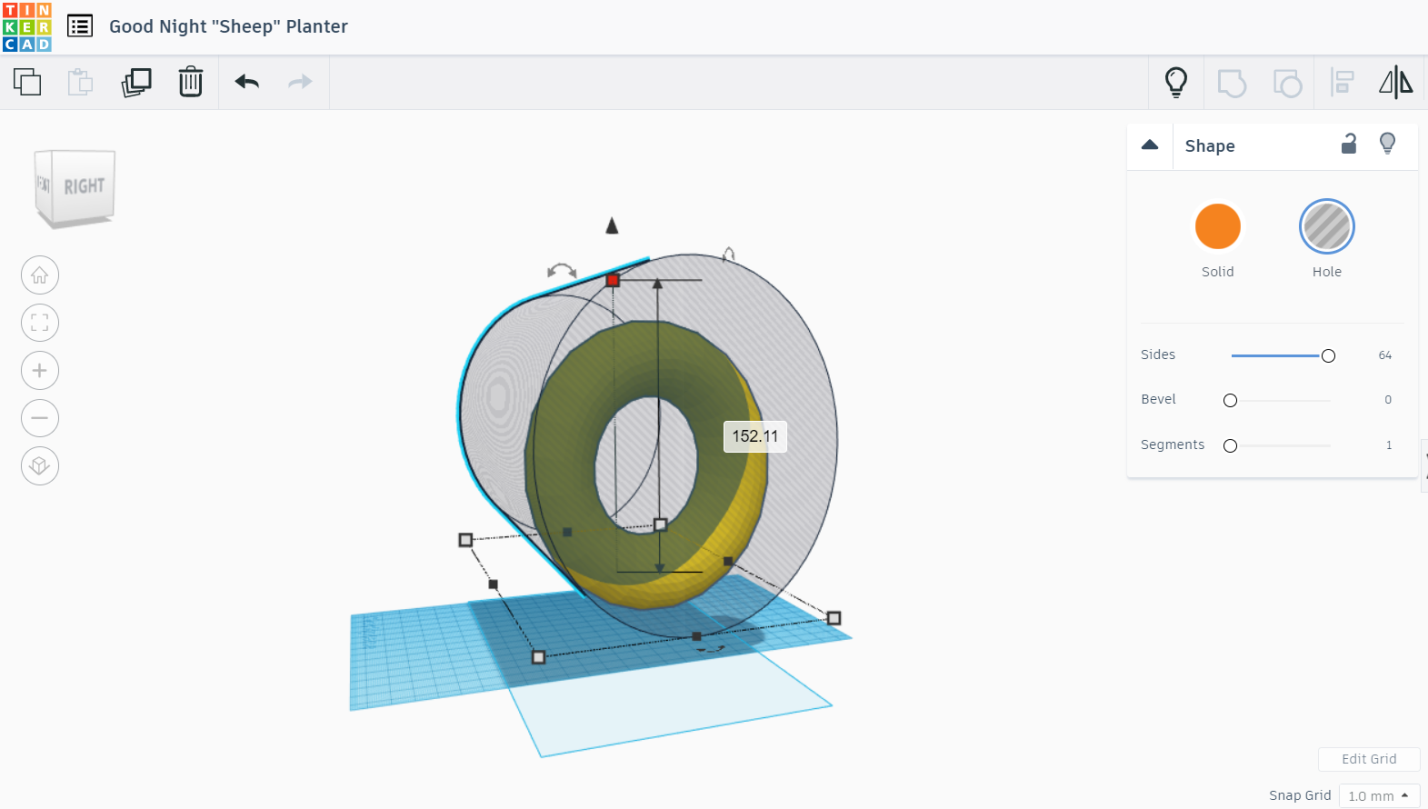Screen dimensions: 1428x809
Task: Click the Segments value 1
Action: point(1389,445)
